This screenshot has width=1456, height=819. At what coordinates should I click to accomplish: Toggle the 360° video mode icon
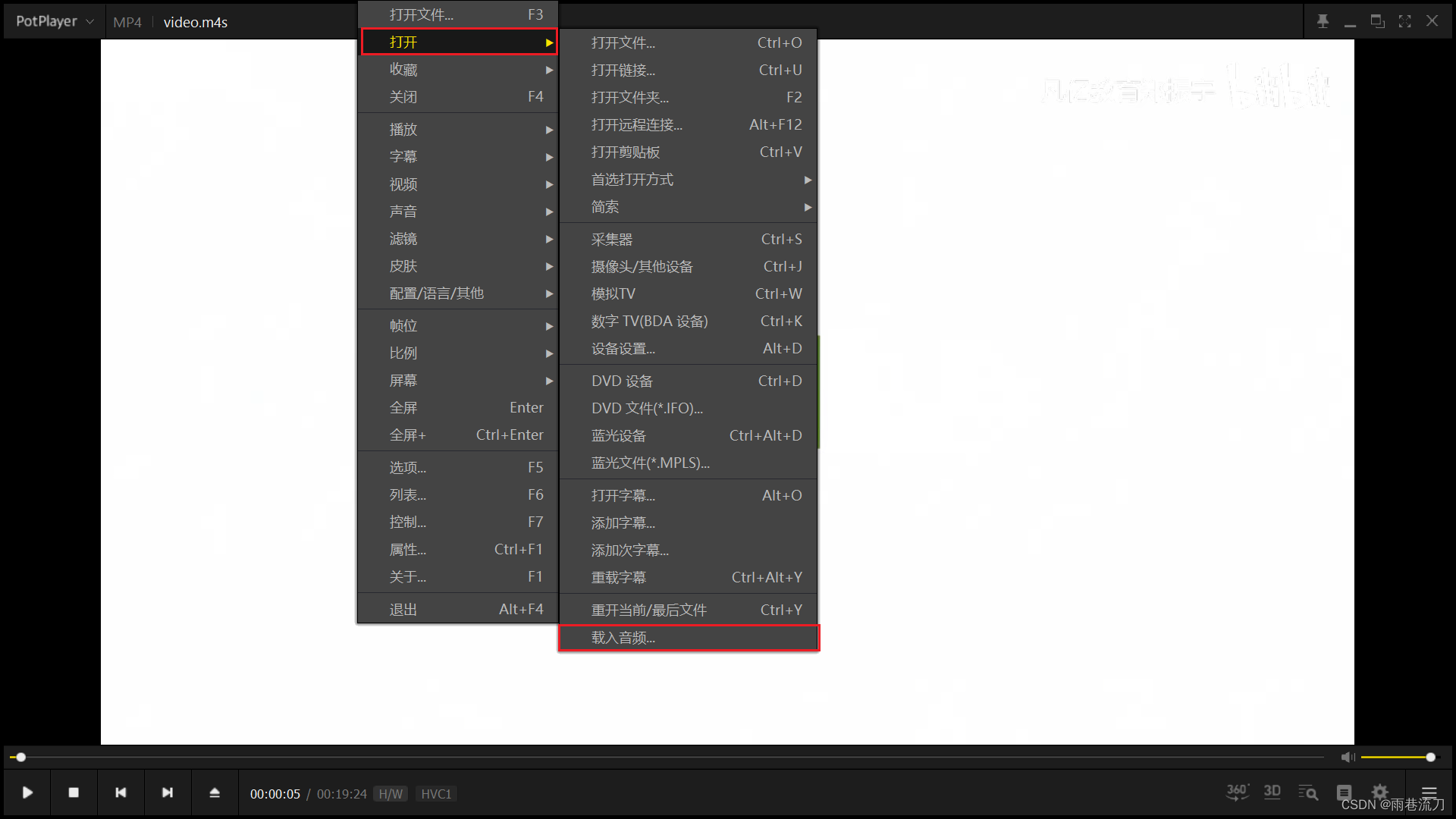click(1238, 792)
